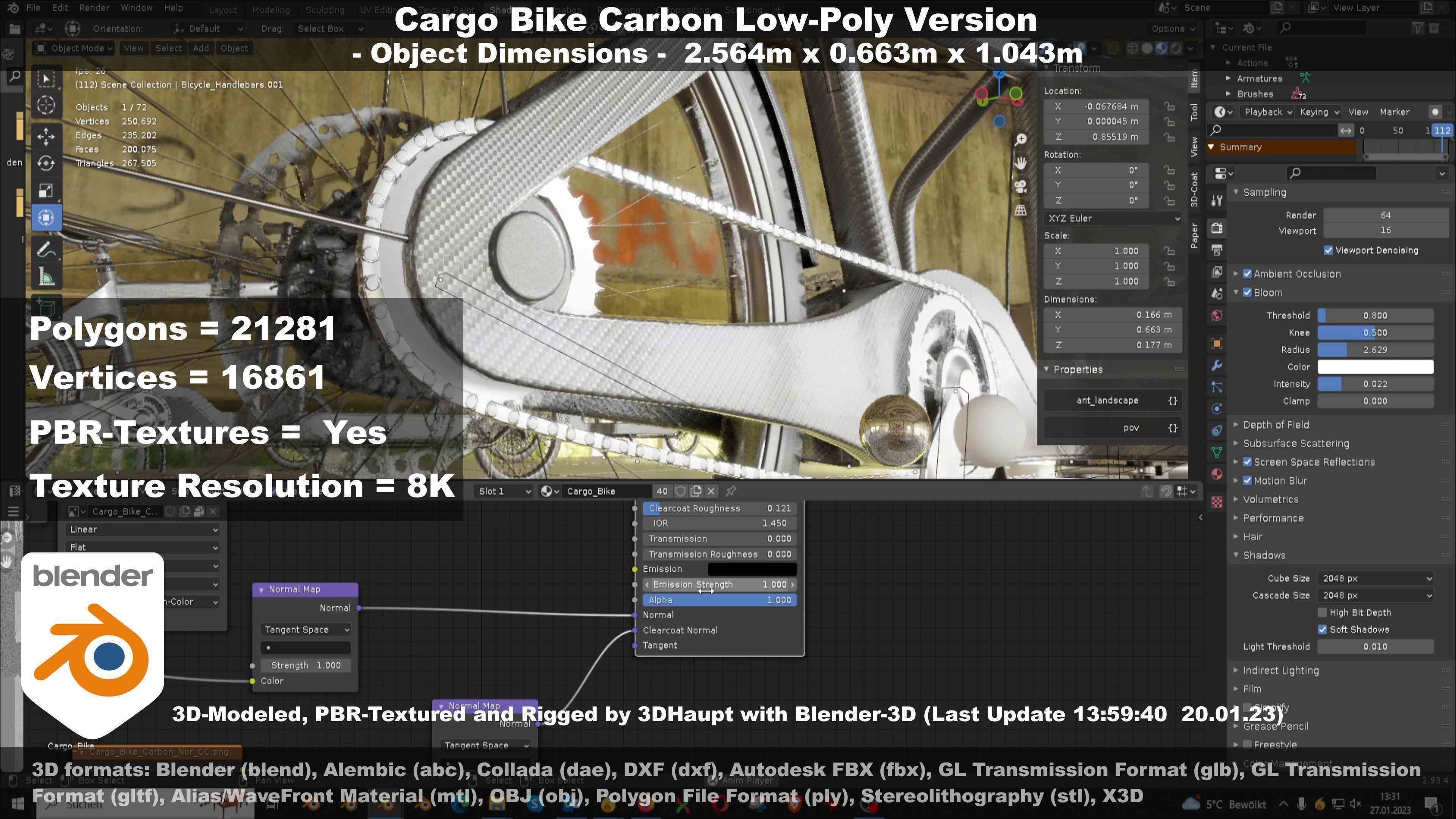Enable High Bit Depth shadows

[1322, 612]
